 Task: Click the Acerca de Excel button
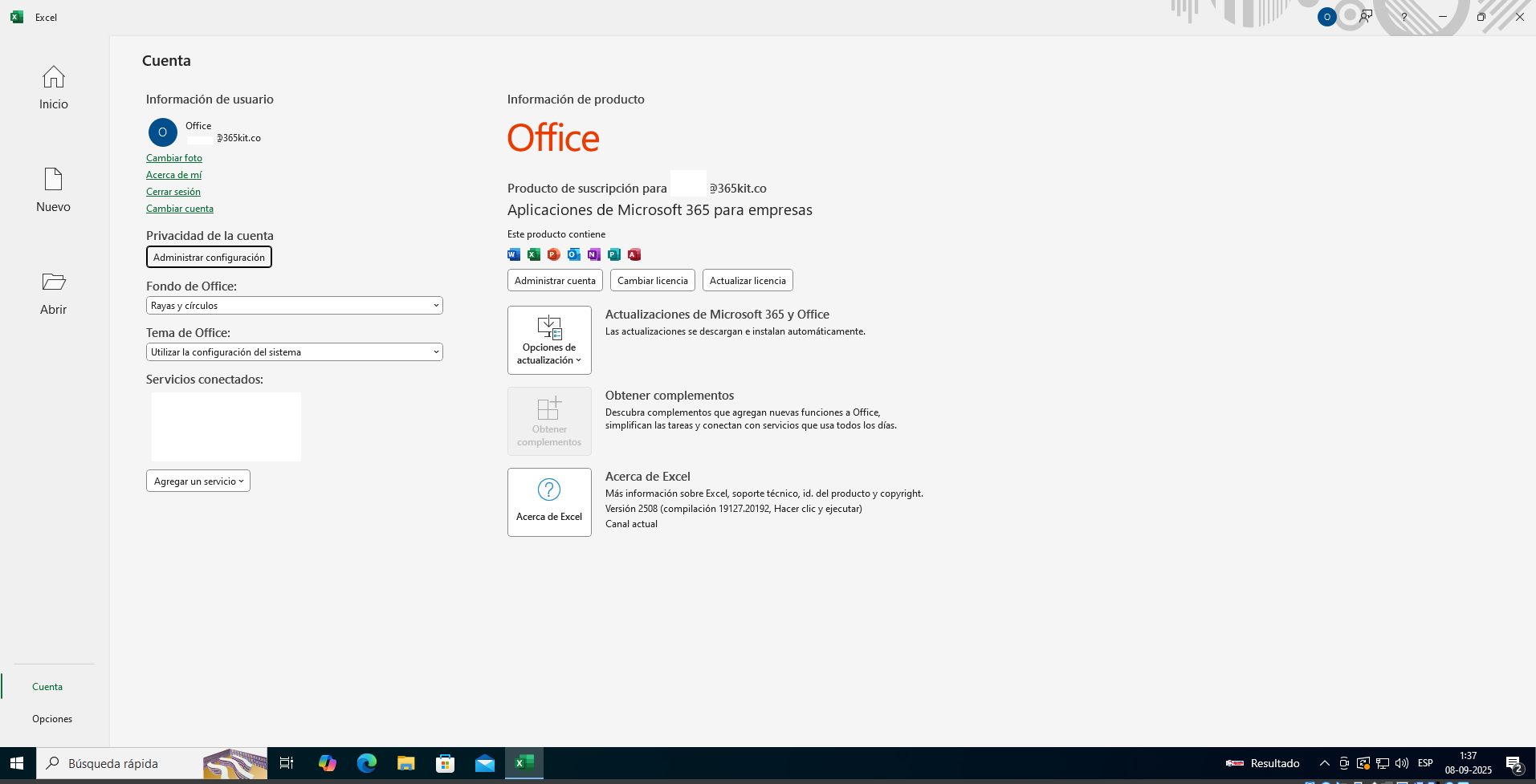(x=549, y=502)
